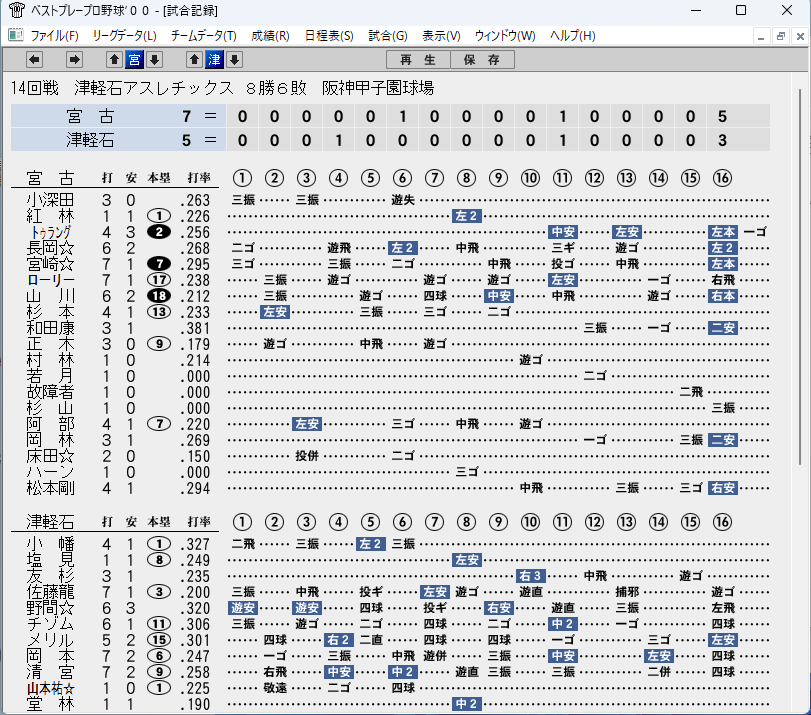This screenshot has width=811, height=715.
Task: Open the ウィンドウ(W) menu
Action: (505, 36)
